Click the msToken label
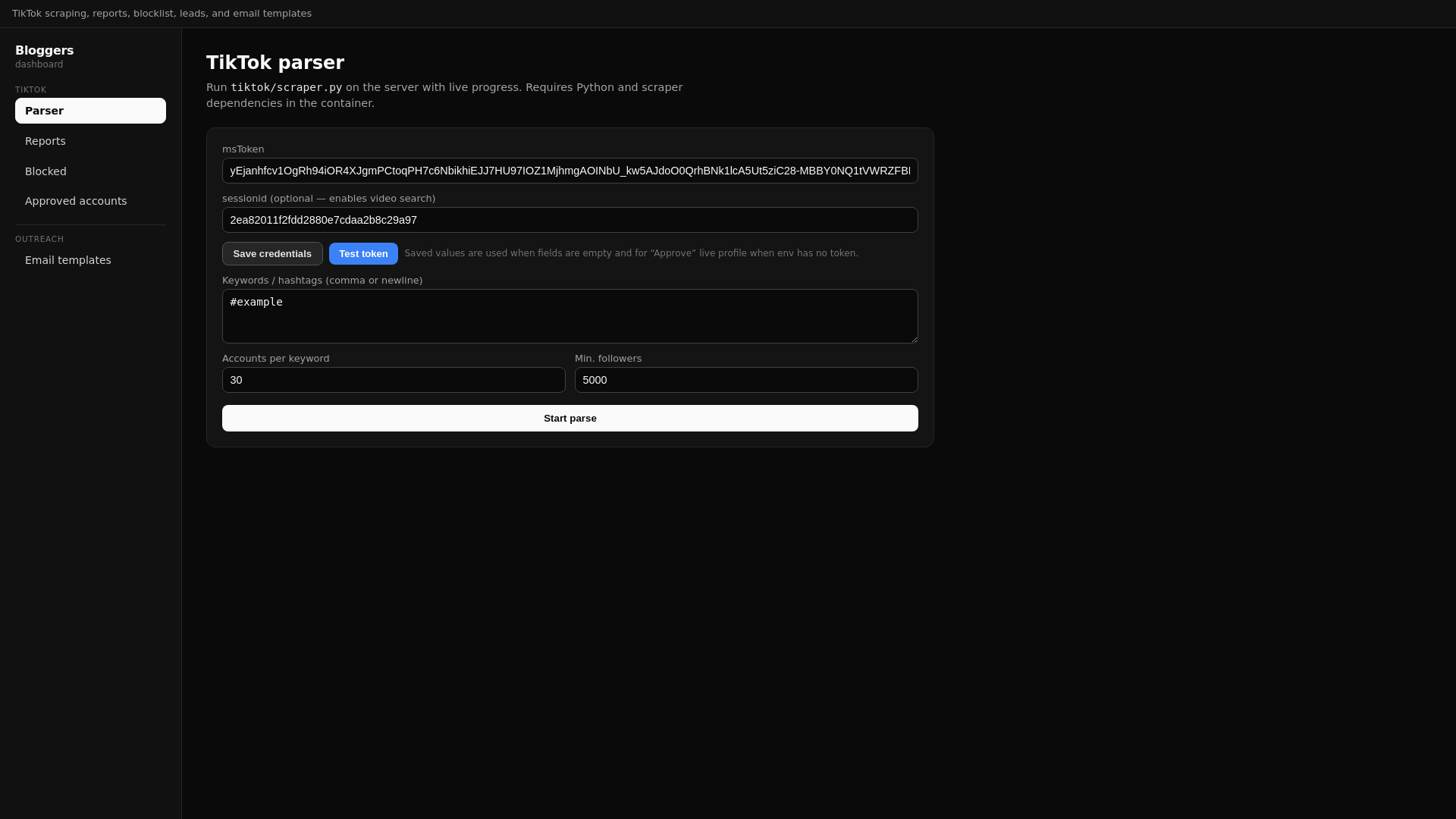The width and height of the screenshot is (1456, 819). point(243,149)
